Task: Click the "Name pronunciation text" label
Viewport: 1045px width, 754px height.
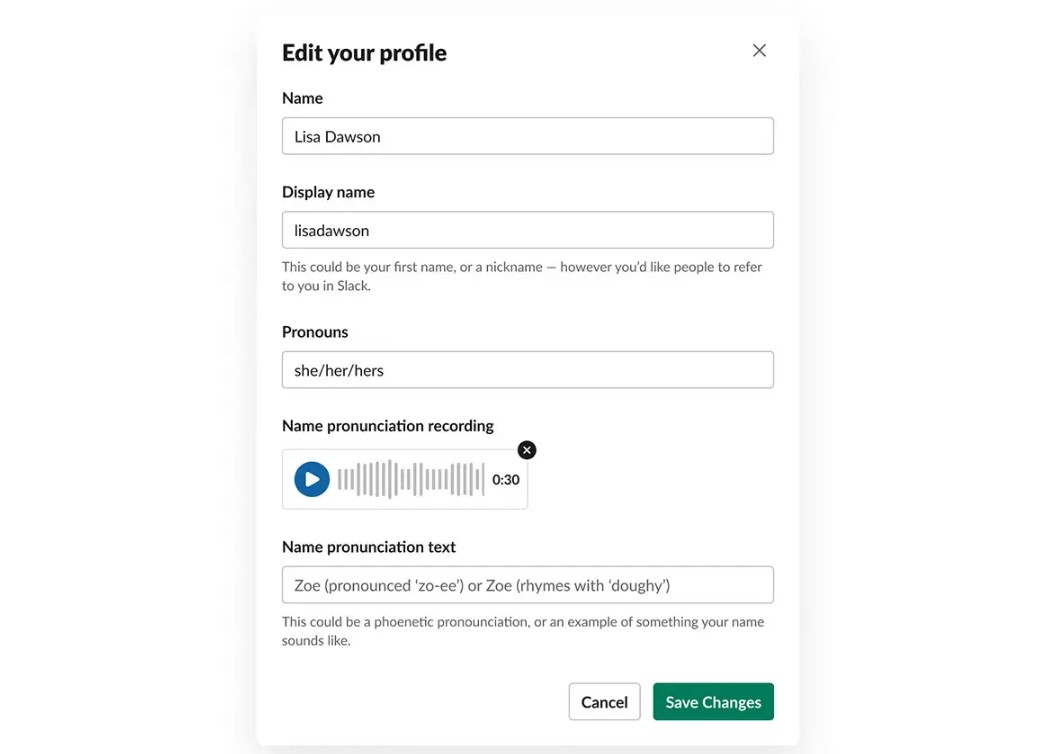Action: 369,547
